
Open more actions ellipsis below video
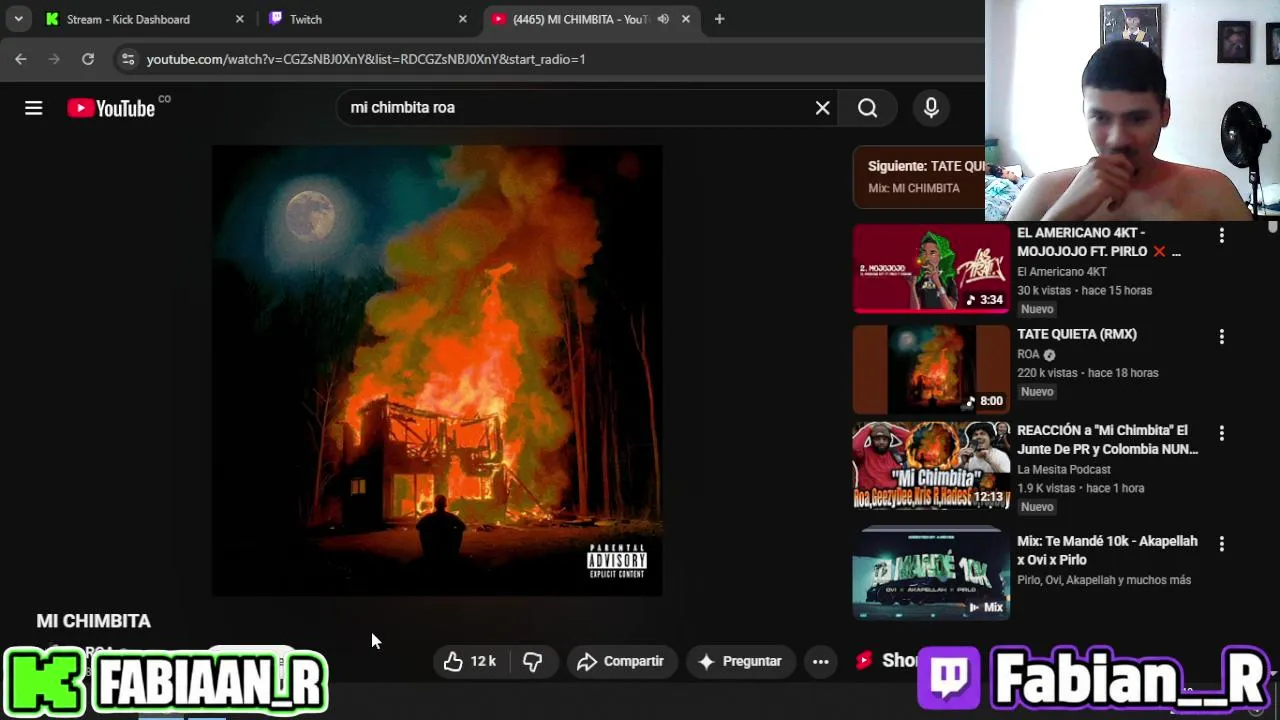[820, 661]
